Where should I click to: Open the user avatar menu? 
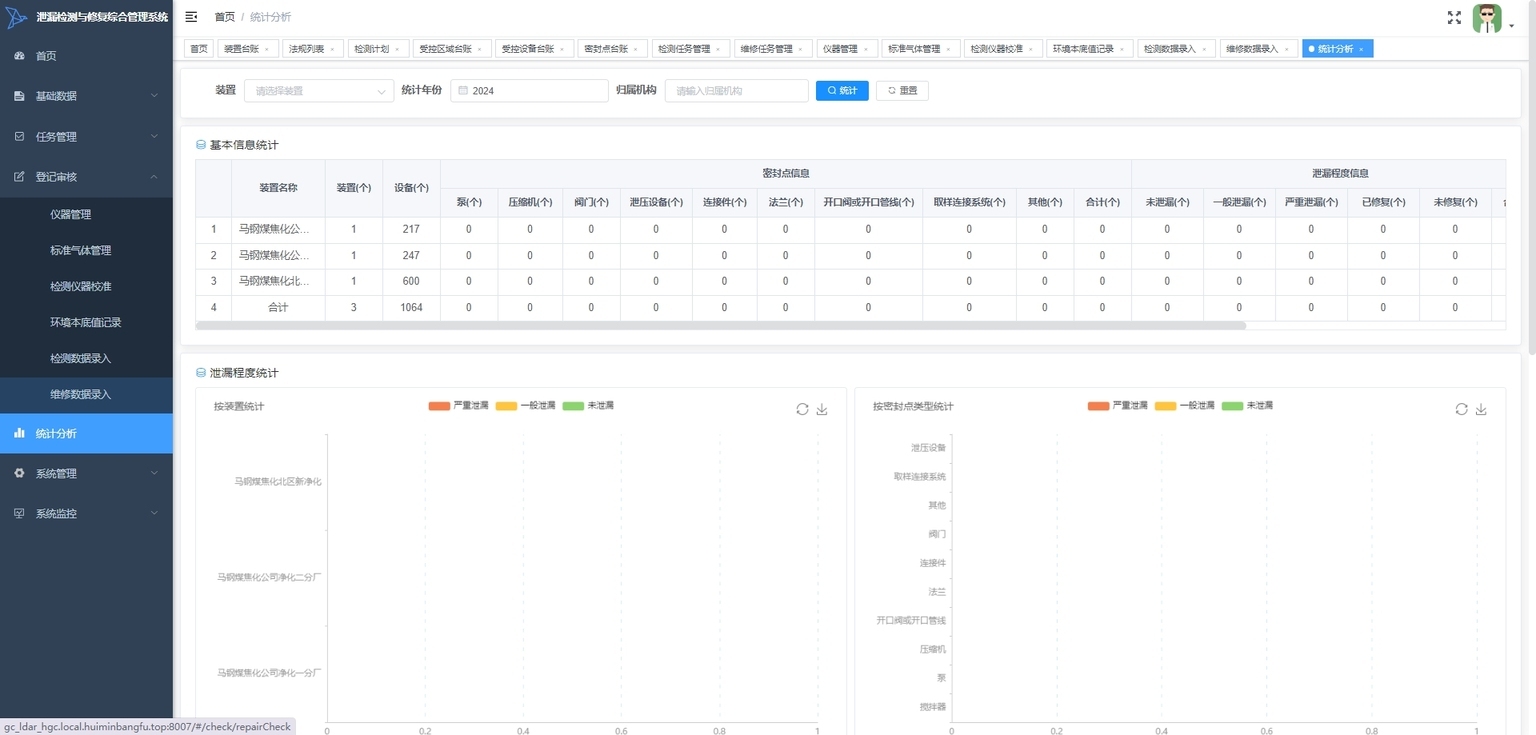click(x=1487, y=18)
